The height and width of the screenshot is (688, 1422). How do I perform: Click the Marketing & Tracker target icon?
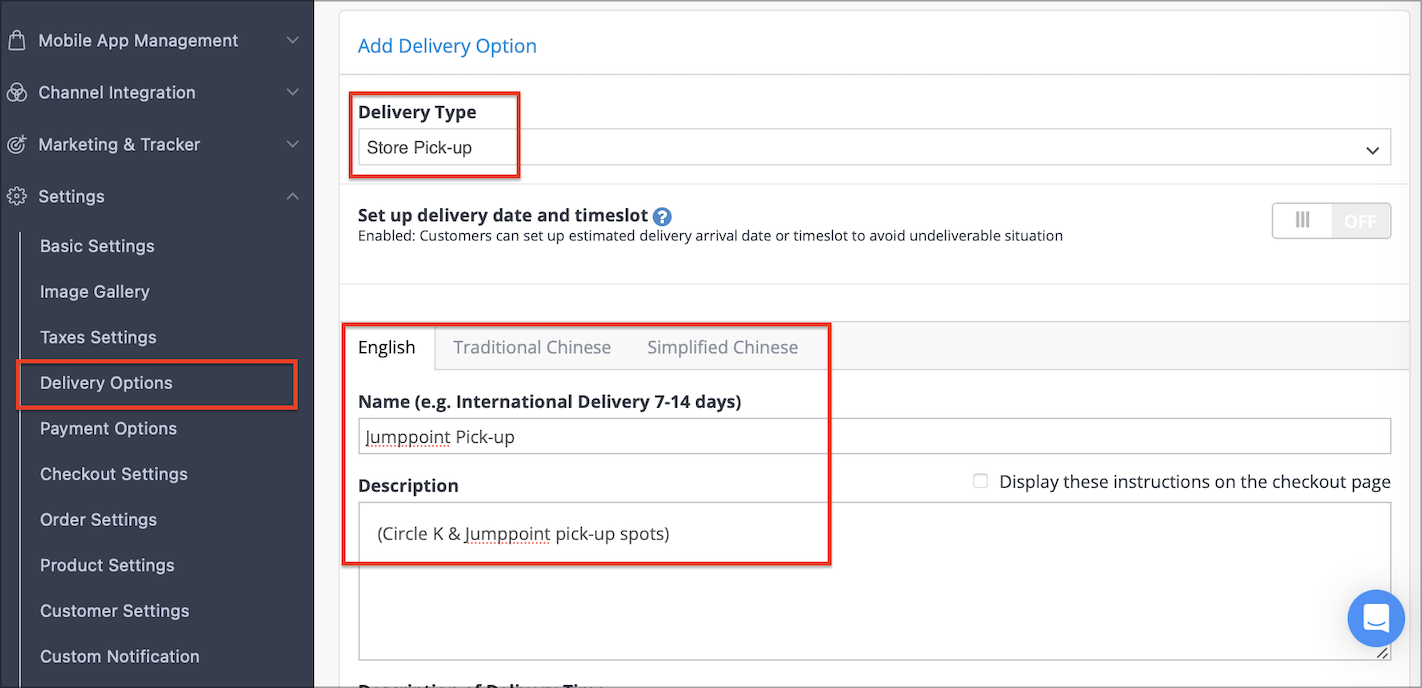point(16,145)
